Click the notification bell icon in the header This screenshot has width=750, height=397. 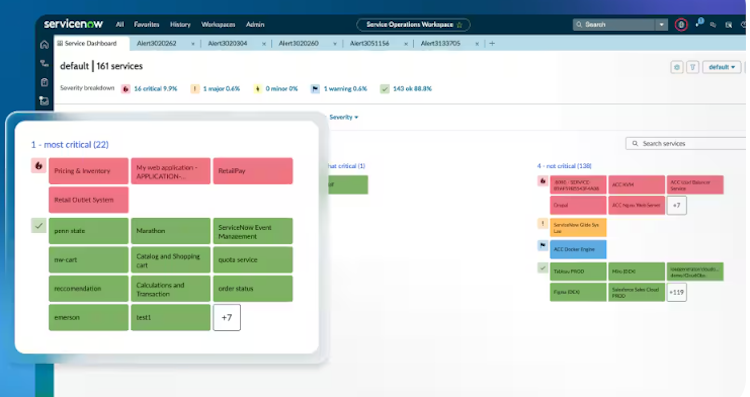click(x=698, y=23)
